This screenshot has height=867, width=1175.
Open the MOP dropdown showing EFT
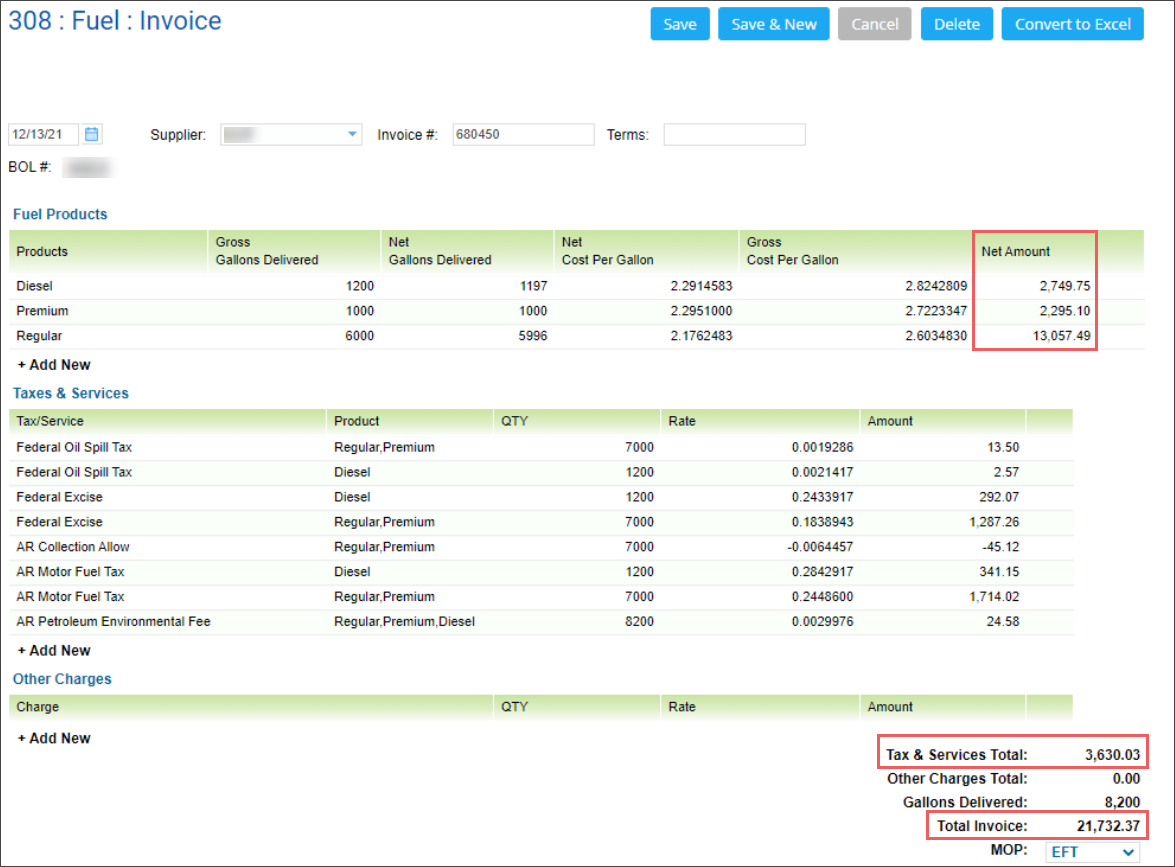click(x=1092, y=852)
